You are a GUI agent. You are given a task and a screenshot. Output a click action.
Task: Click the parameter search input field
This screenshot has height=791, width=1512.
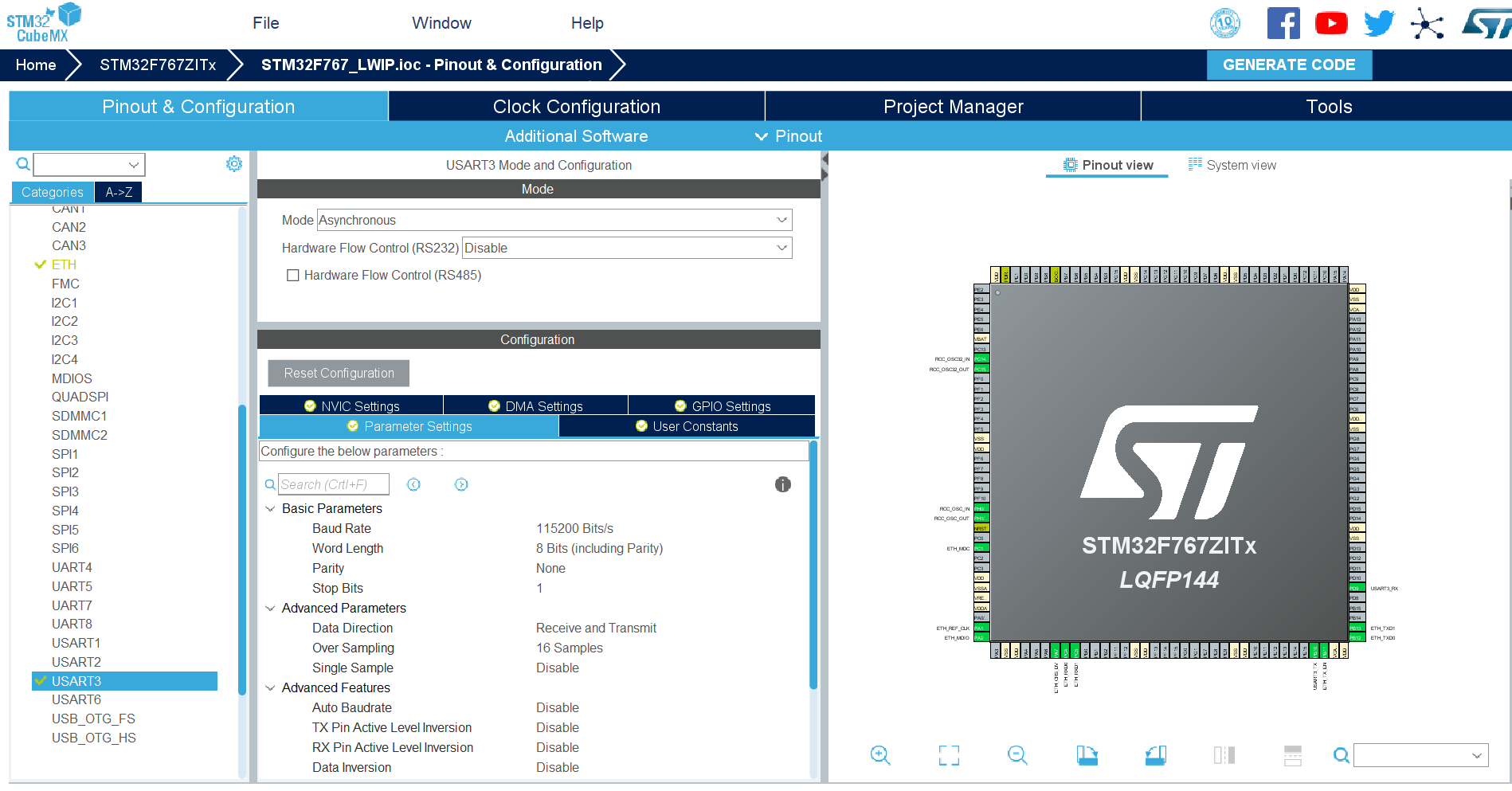pos(334,484)
